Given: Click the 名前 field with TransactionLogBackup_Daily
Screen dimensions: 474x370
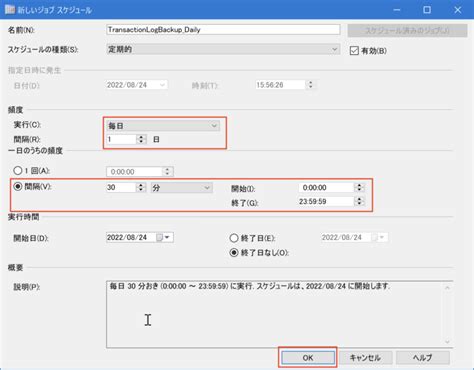Looking at the screenshot, I should pos(223,30).
